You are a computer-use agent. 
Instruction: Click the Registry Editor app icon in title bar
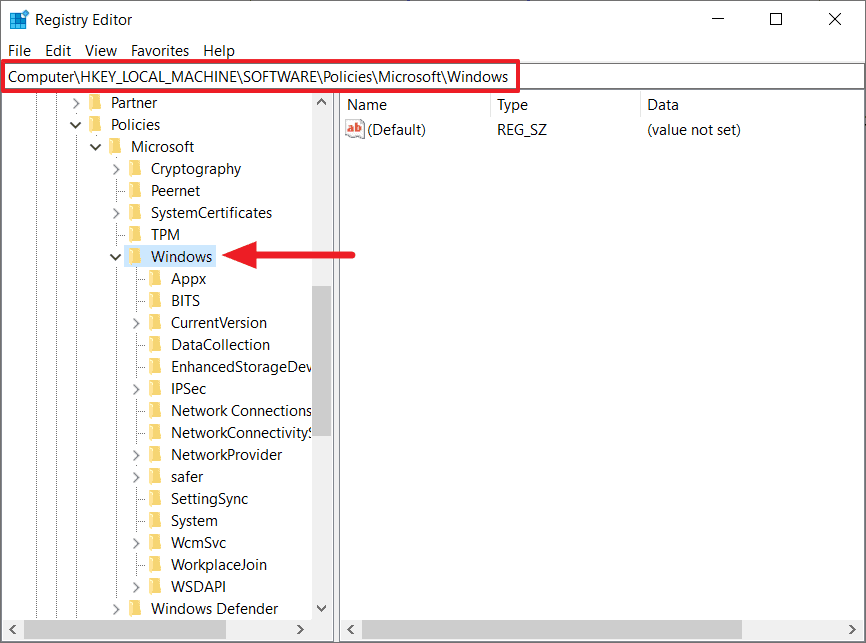(x=19, y=19)
